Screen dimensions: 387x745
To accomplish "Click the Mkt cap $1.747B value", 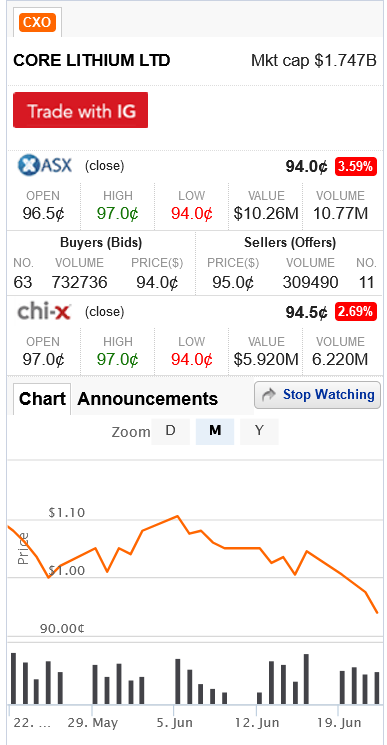I will [x=313, y=61].
